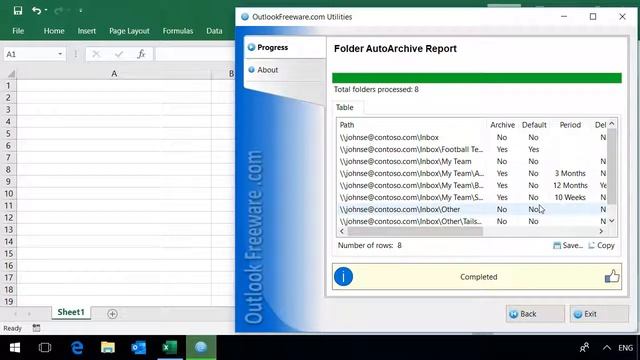Select the Inbox\Other row
The width and height of the screenshot is (640, 360).
tap(472, 209)
